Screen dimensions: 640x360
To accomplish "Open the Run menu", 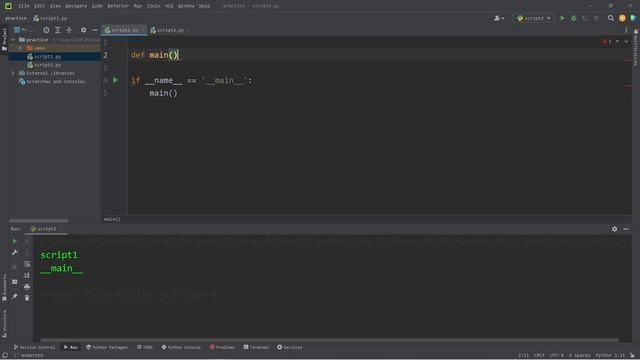I will pos(138,6).
